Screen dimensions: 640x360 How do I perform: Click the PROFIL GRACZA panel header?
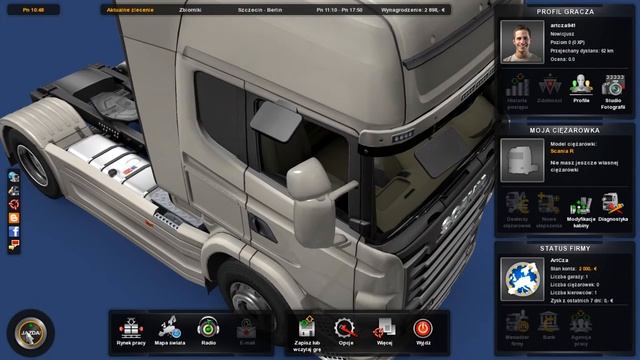coord(565,12)
